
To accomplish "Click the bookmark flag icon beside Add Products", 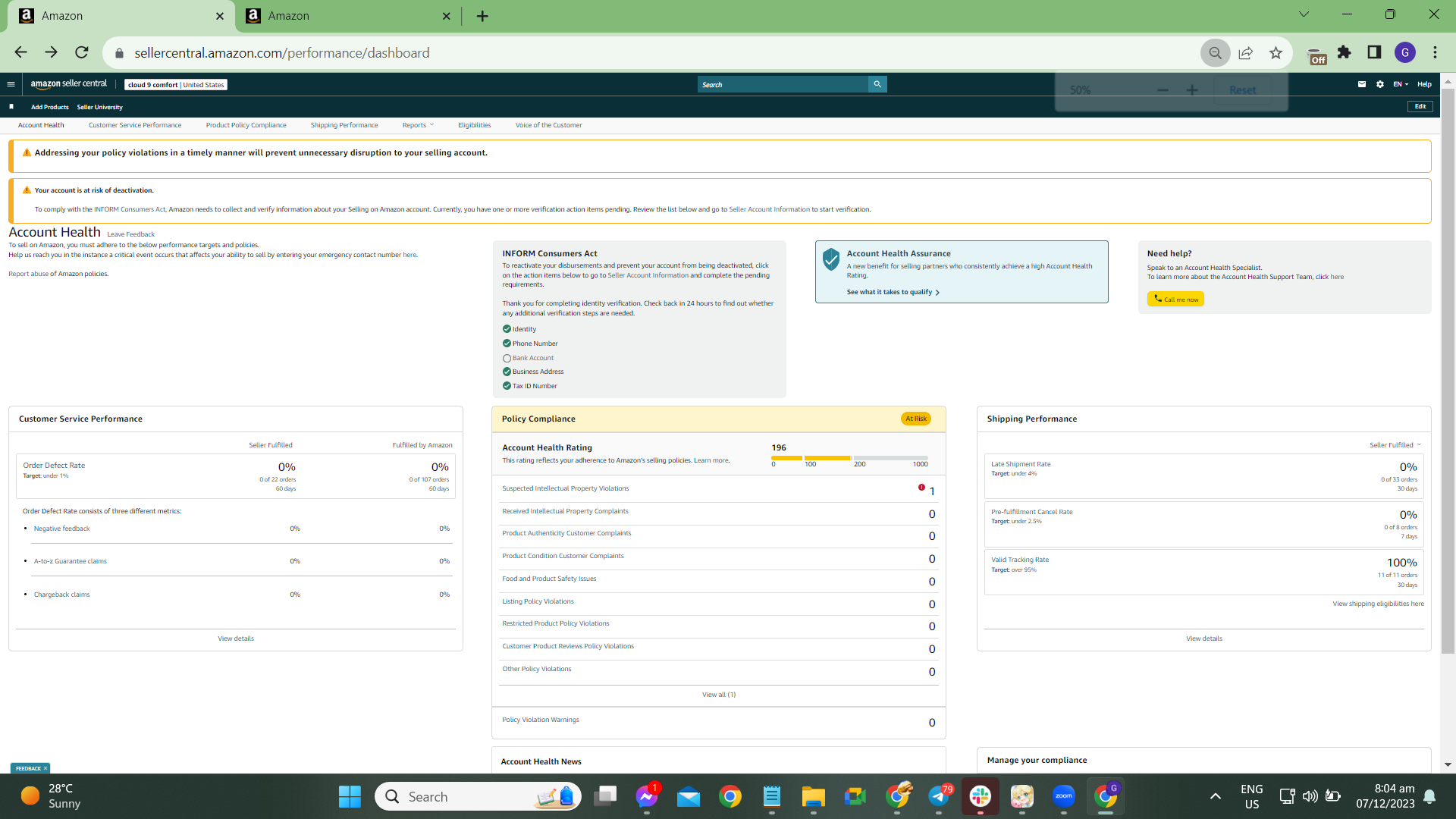I will click(11, 107).
